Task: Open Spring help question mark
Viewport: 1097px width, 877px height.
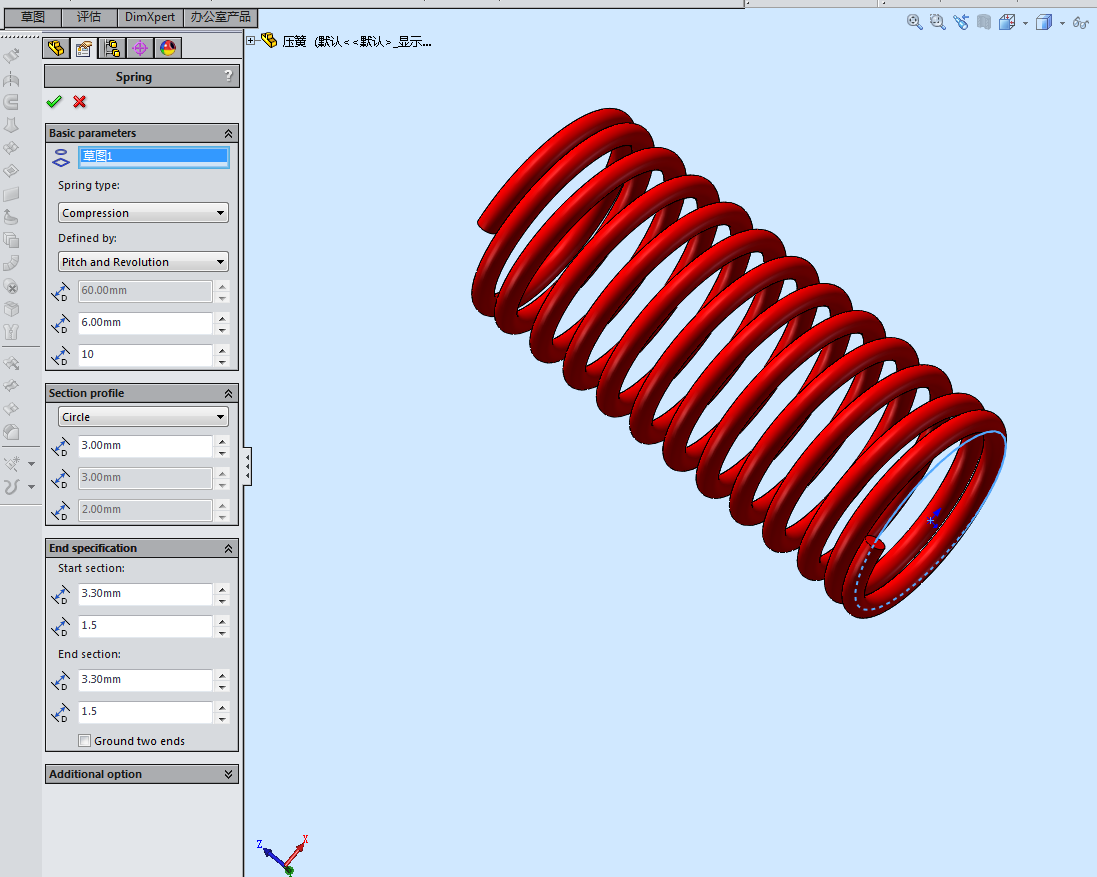Action: tap(228, 76)
